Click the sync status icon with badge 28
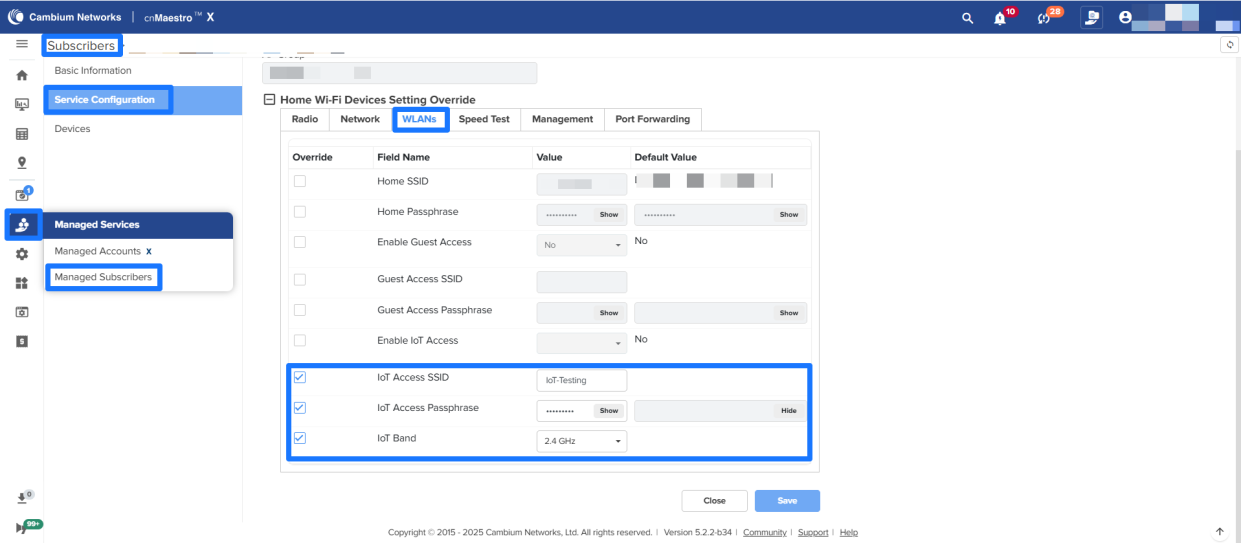 [x=1045, y=18]
